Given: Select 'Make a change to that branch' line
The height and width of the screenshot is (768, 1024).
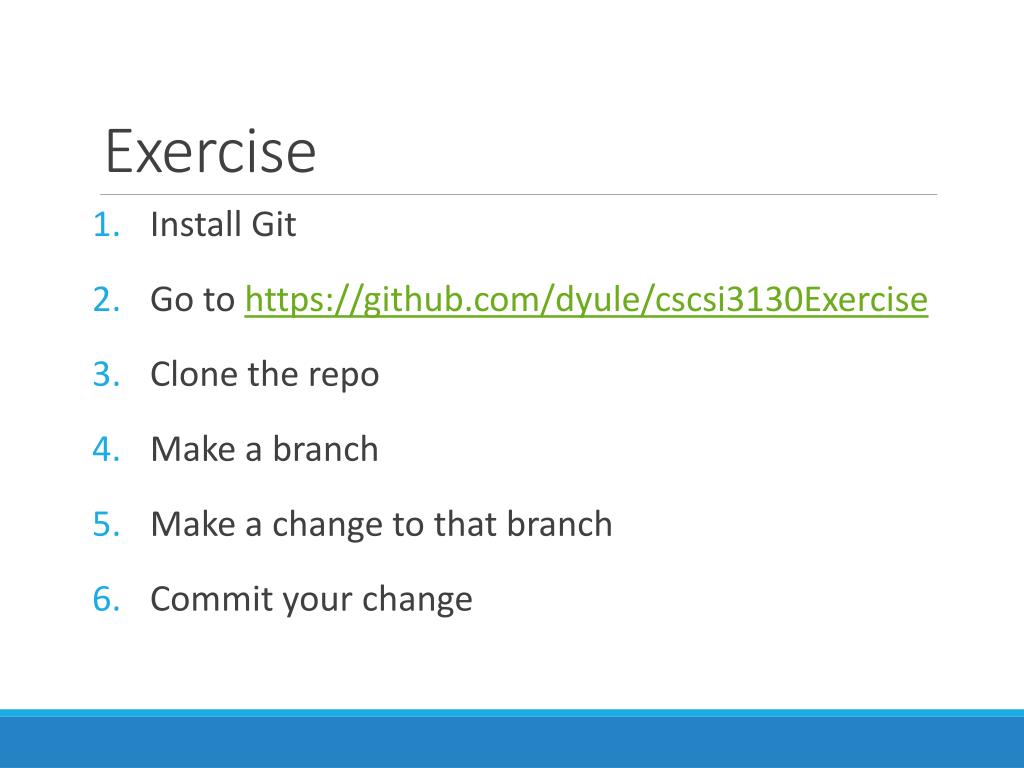Looking at the screenshot, I should pyautogui.click(x=381, y=524).
